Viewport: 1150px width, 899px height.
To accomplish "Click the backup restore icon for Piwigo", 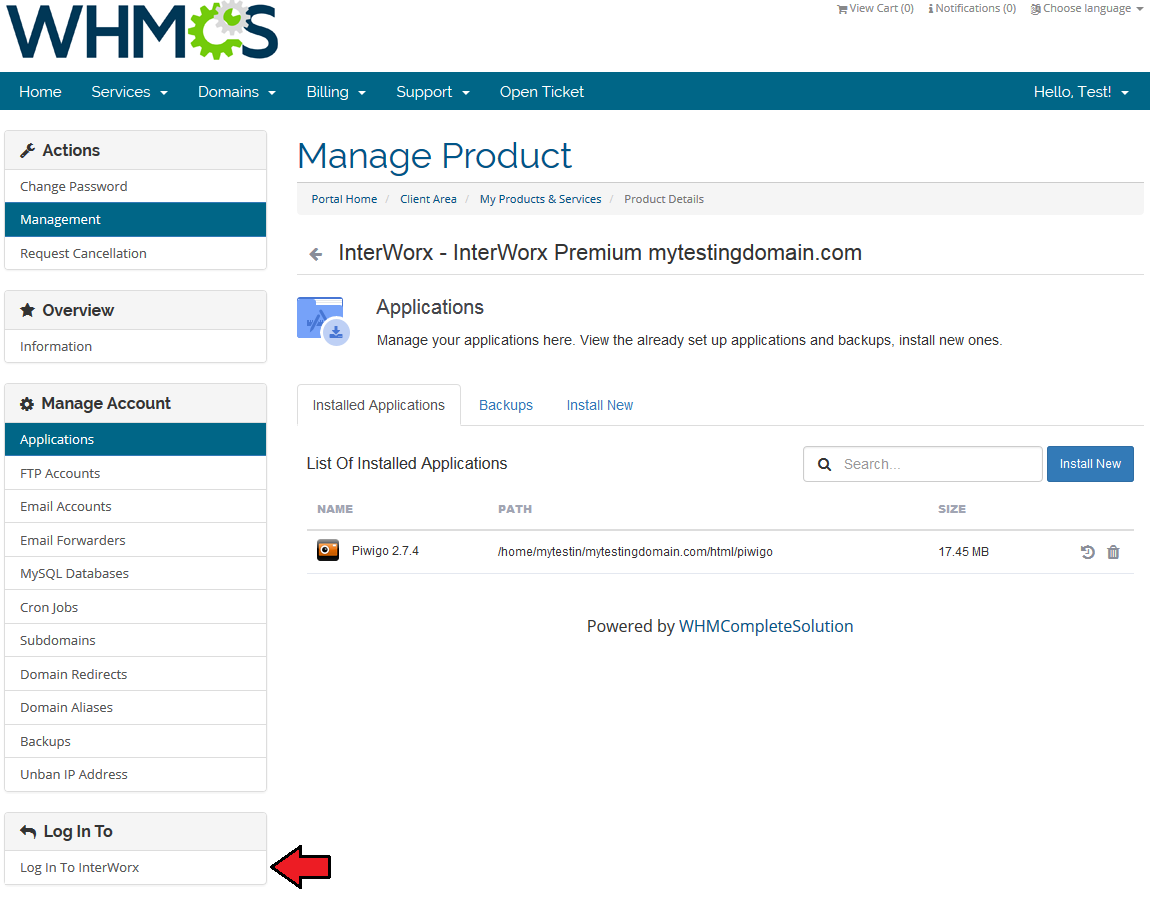I will 1088,552.
